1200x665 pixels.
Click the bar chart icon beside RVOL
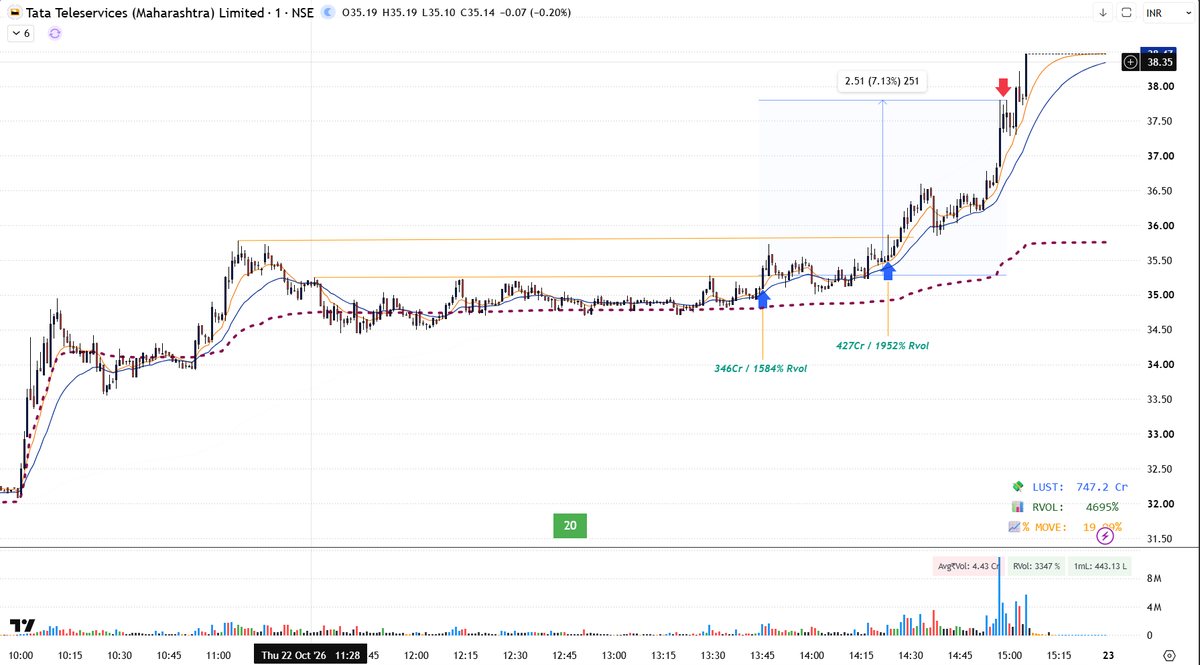coord(1018,507)
